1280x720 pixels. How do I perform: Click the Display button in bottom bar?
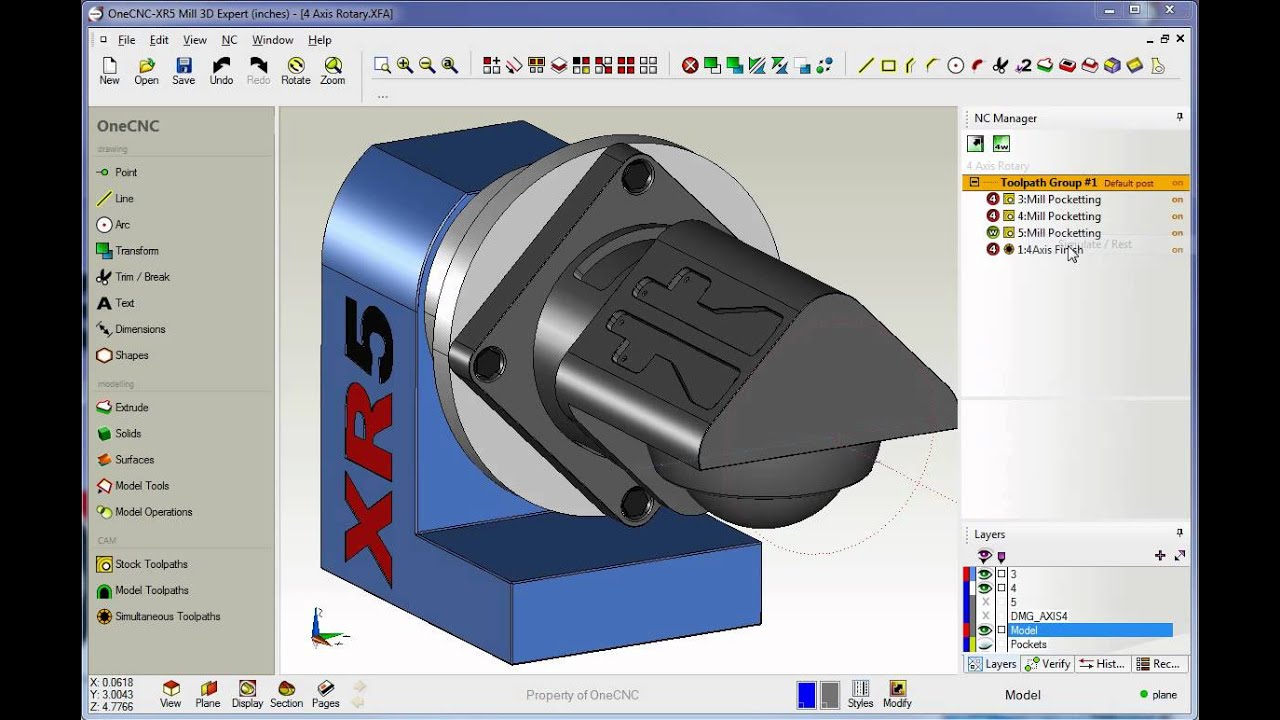[247, 694]
